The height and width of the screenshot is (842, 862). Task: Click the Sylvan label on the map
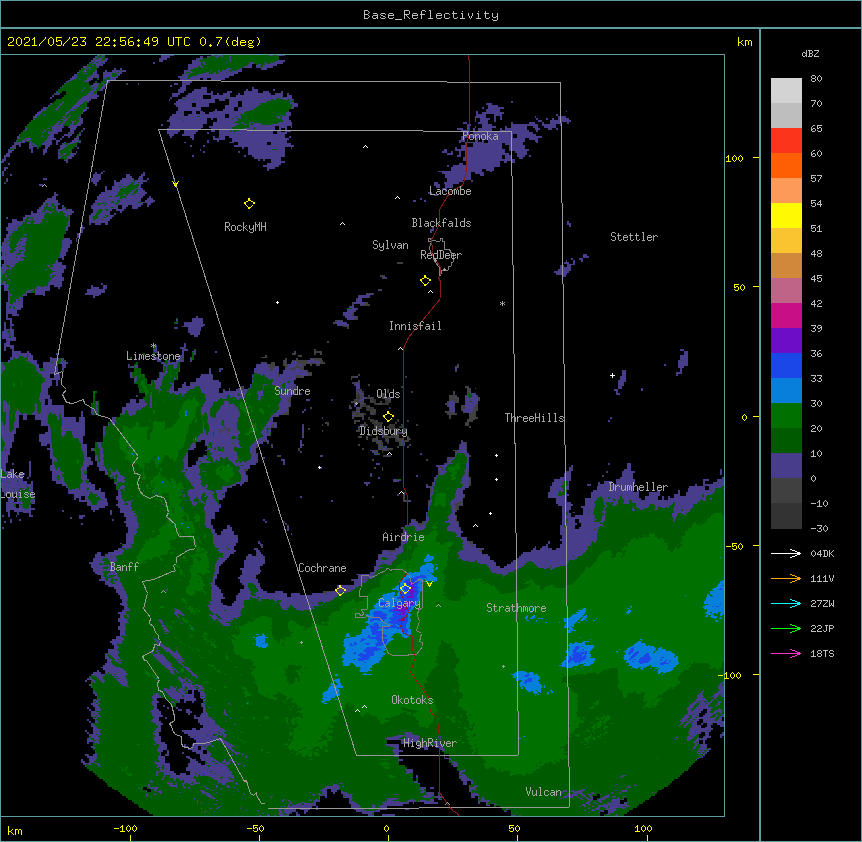(390, 245)
